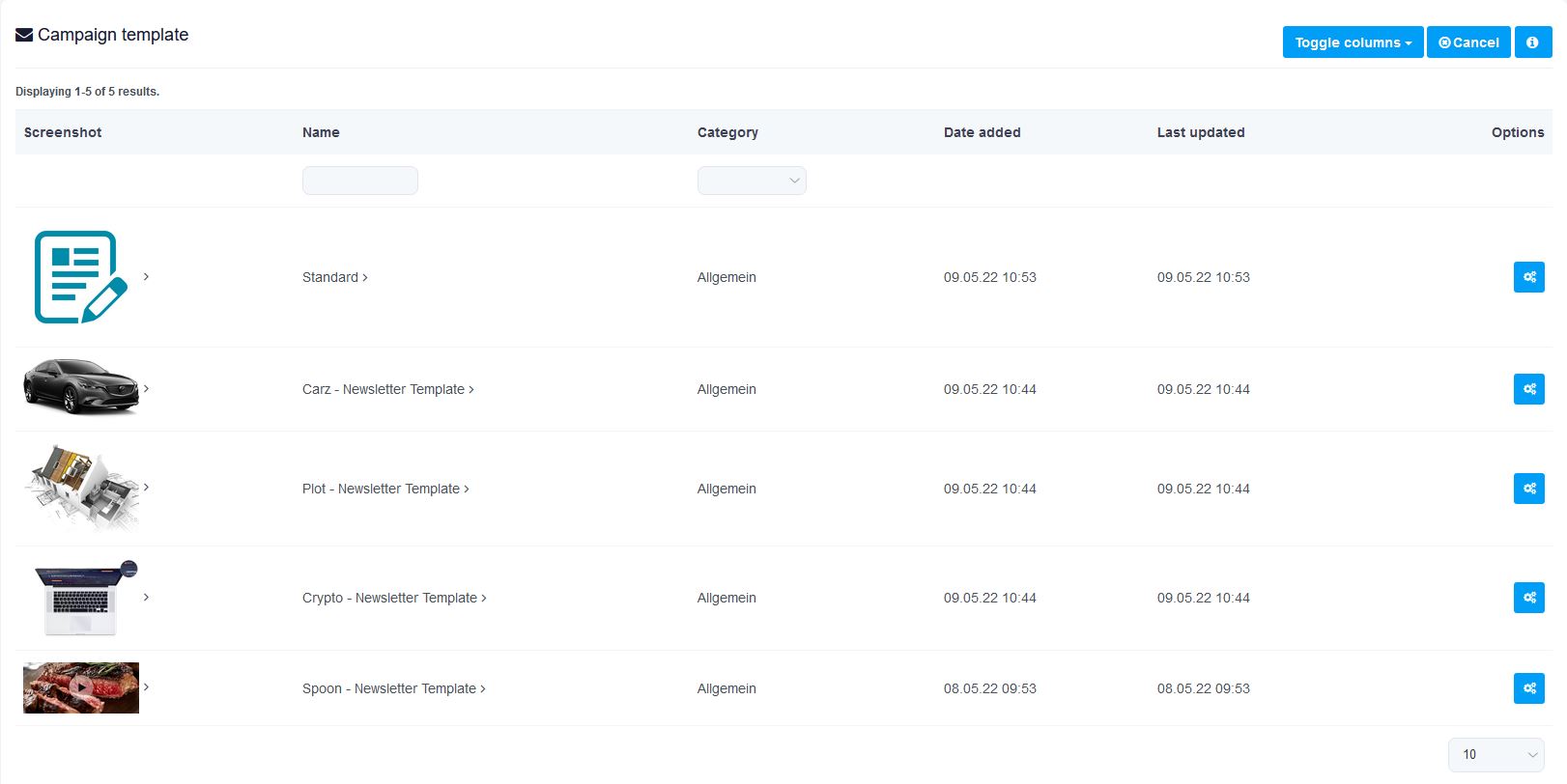Open the Spoon - Newsletter Template link
This screenshot has width=1567, height=784.
pos(390,688)
